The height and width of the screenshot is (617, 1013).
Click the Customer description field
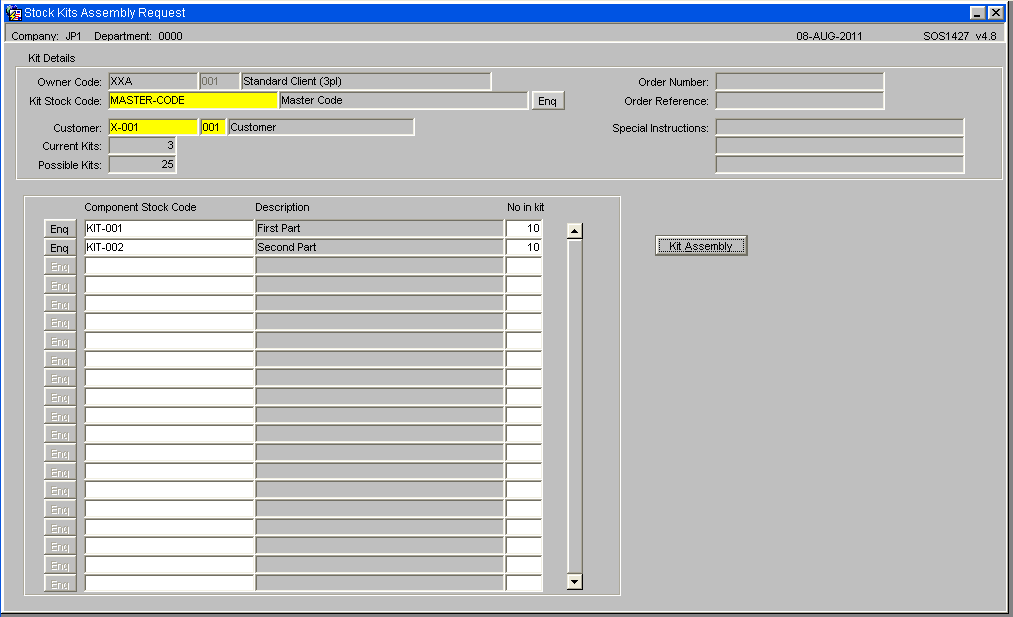[321, 127]
